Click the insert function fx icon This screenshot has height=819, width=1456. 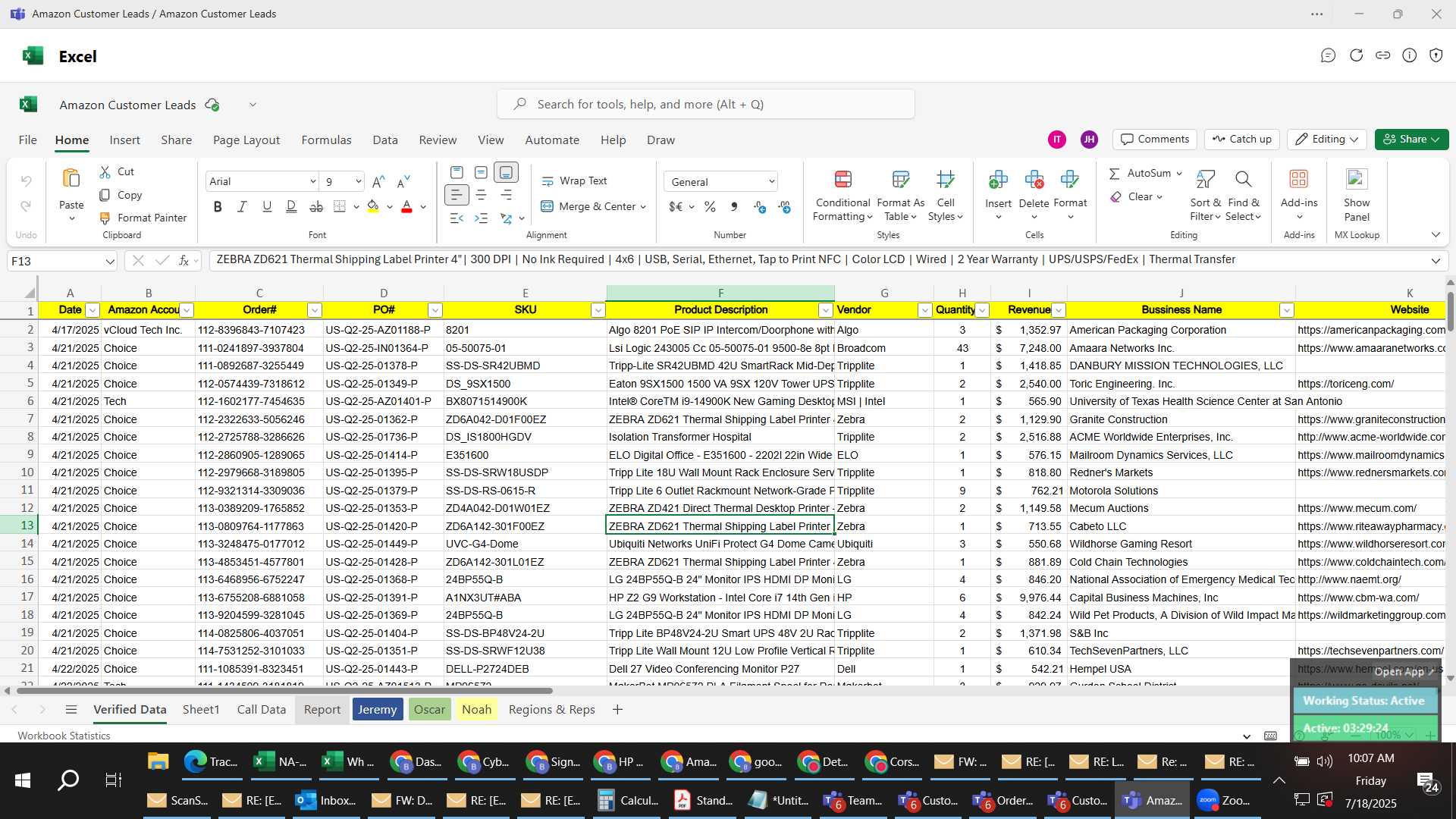184,261
